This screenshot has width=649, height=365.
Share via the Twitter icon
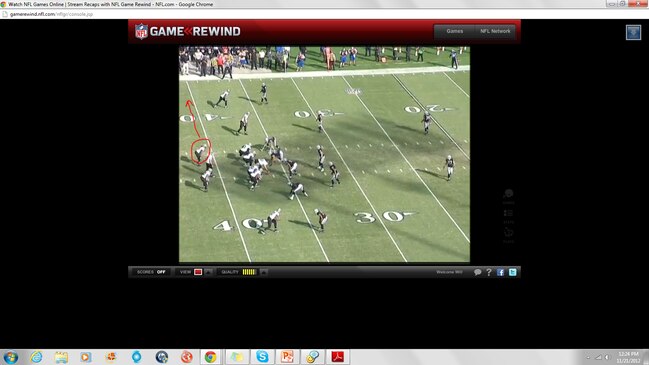(x=512, y=272)
